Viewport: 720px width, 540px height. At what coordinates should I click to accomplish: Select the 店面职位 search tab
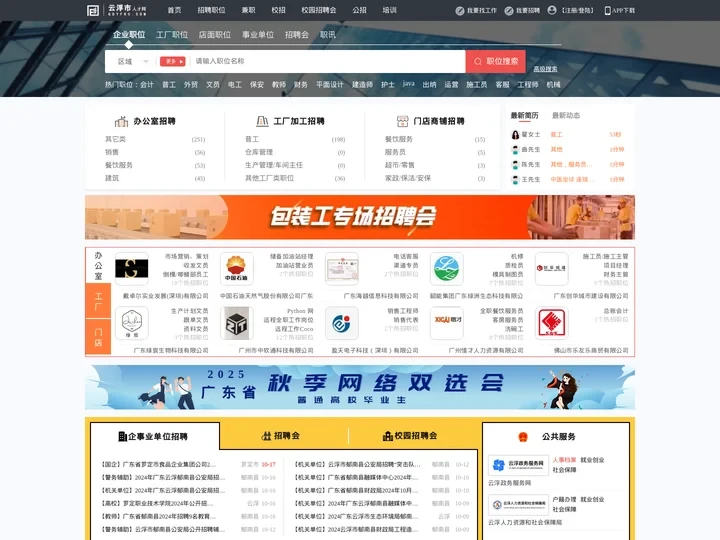(x=214, y=34)
